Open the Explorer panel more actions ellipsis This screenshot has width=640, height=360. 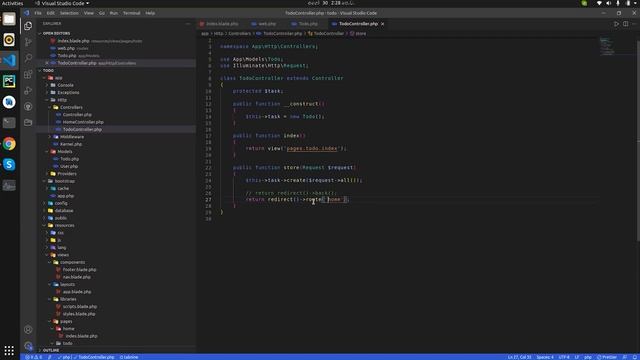click(x=188, y=24)
